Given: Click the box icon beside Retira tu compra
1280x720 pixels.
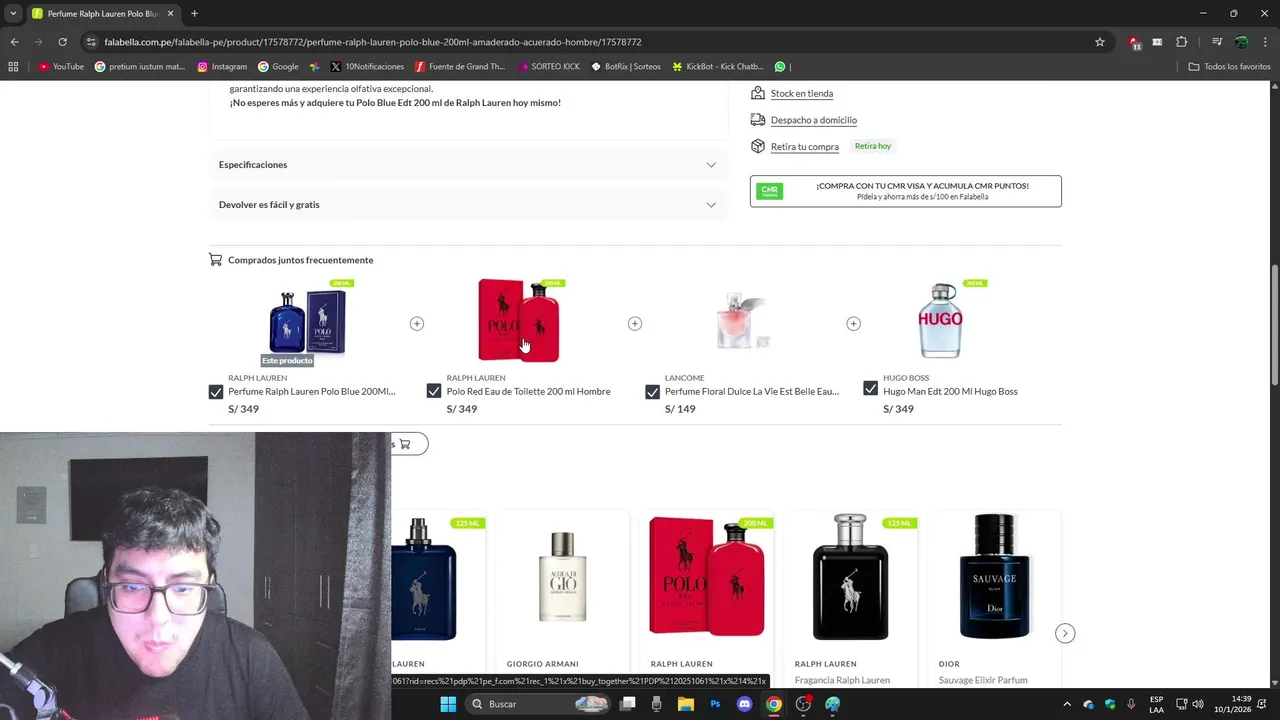Looking at the screenshot, I should (758, 146).
